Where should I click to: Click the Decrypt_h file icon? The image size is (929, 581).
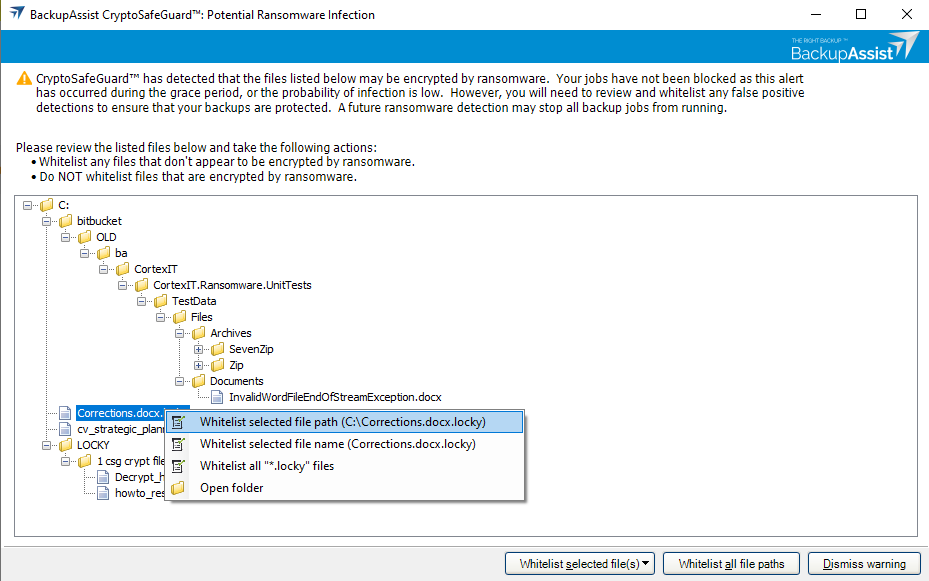pos(103,477)
